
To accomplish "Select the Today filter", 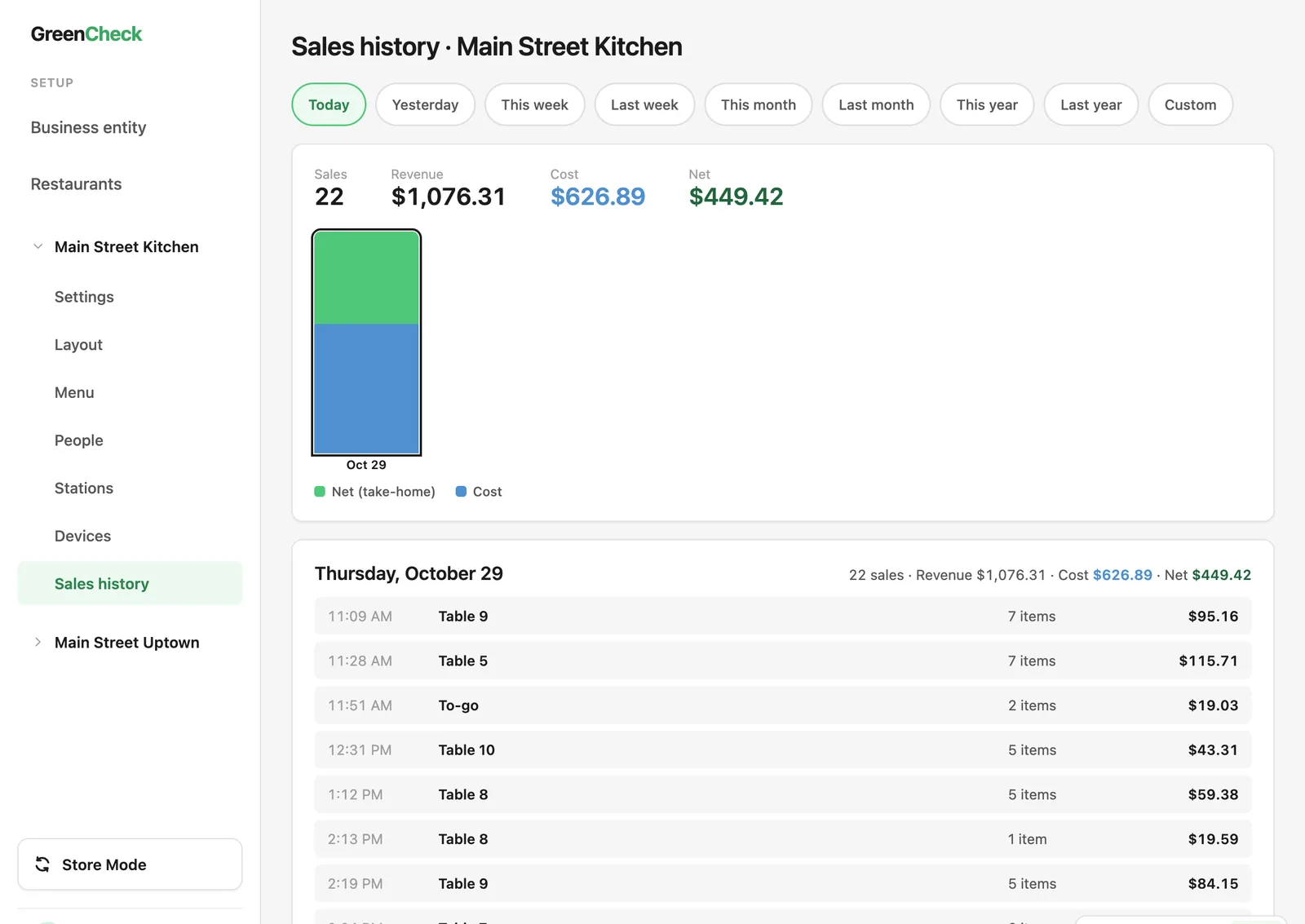I will tap(329, 104).
